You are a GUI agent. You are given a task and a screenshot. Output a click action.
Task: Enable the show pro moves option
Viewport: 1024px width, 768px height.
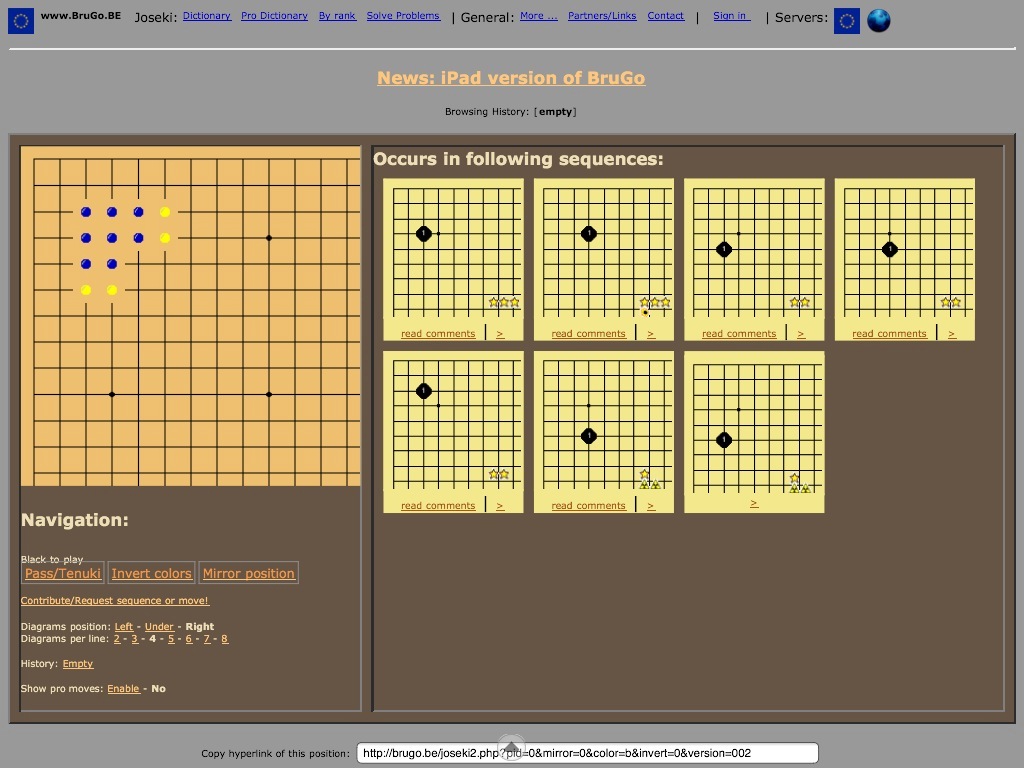pos(123,689)
